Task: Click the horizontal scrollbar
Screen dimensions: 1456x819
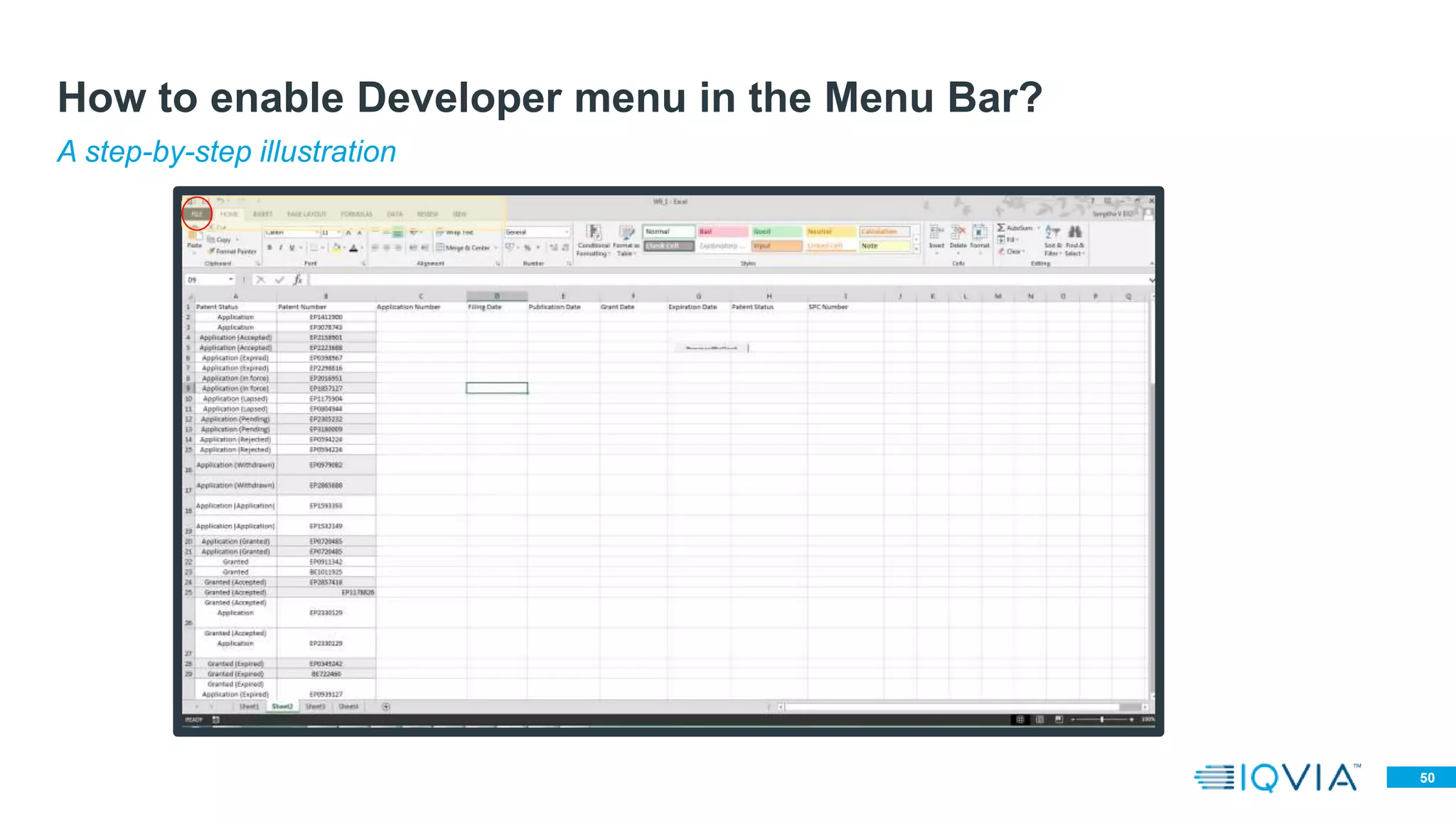Action: [x=964, y=707]
